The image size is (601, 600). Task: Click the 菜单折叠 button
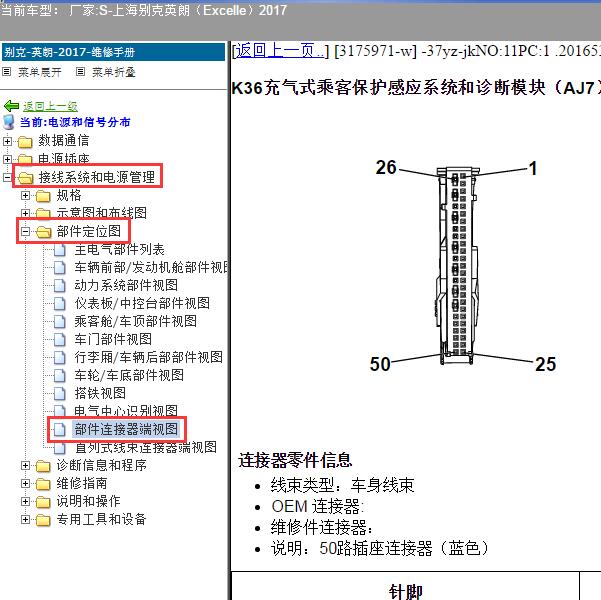114,72
